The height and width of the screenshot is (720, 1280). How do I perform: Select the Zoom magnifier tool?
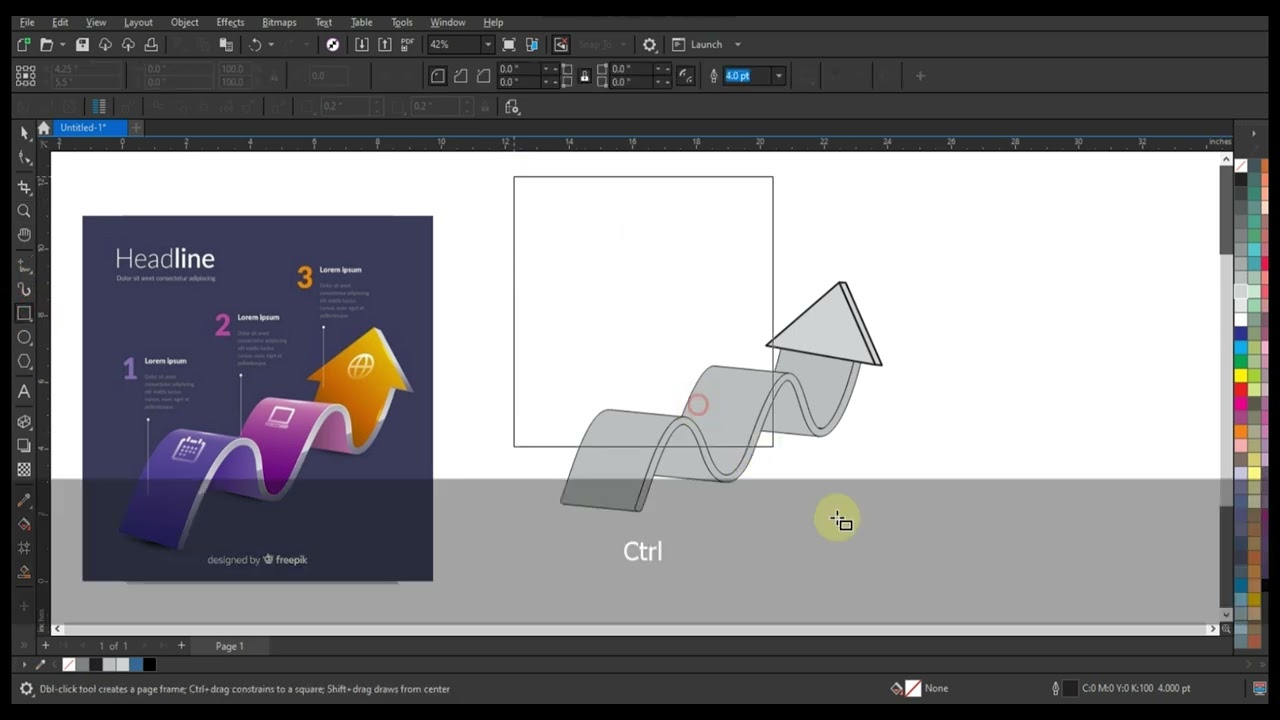[x=24, y=210]
